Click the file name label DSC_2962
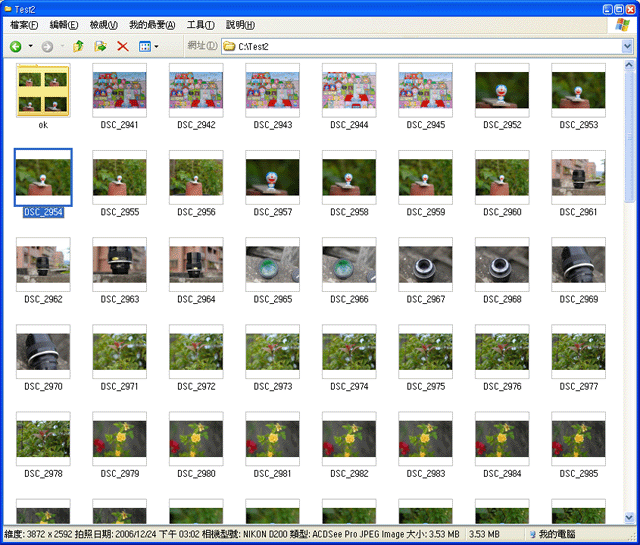The image size is (640, 545). coord(43,299)
